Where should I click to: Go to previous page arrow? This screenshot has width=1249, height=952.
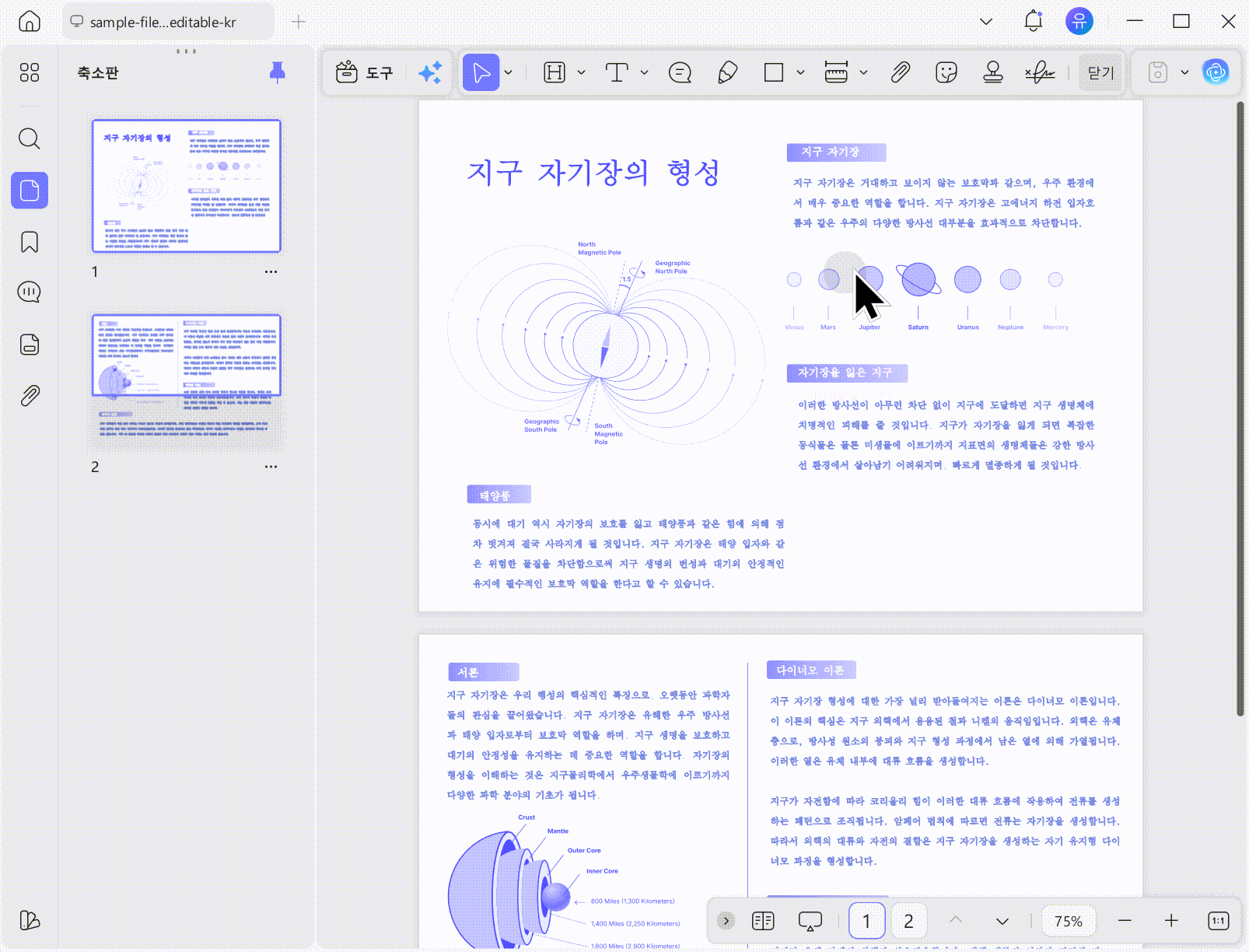[956, 920]
